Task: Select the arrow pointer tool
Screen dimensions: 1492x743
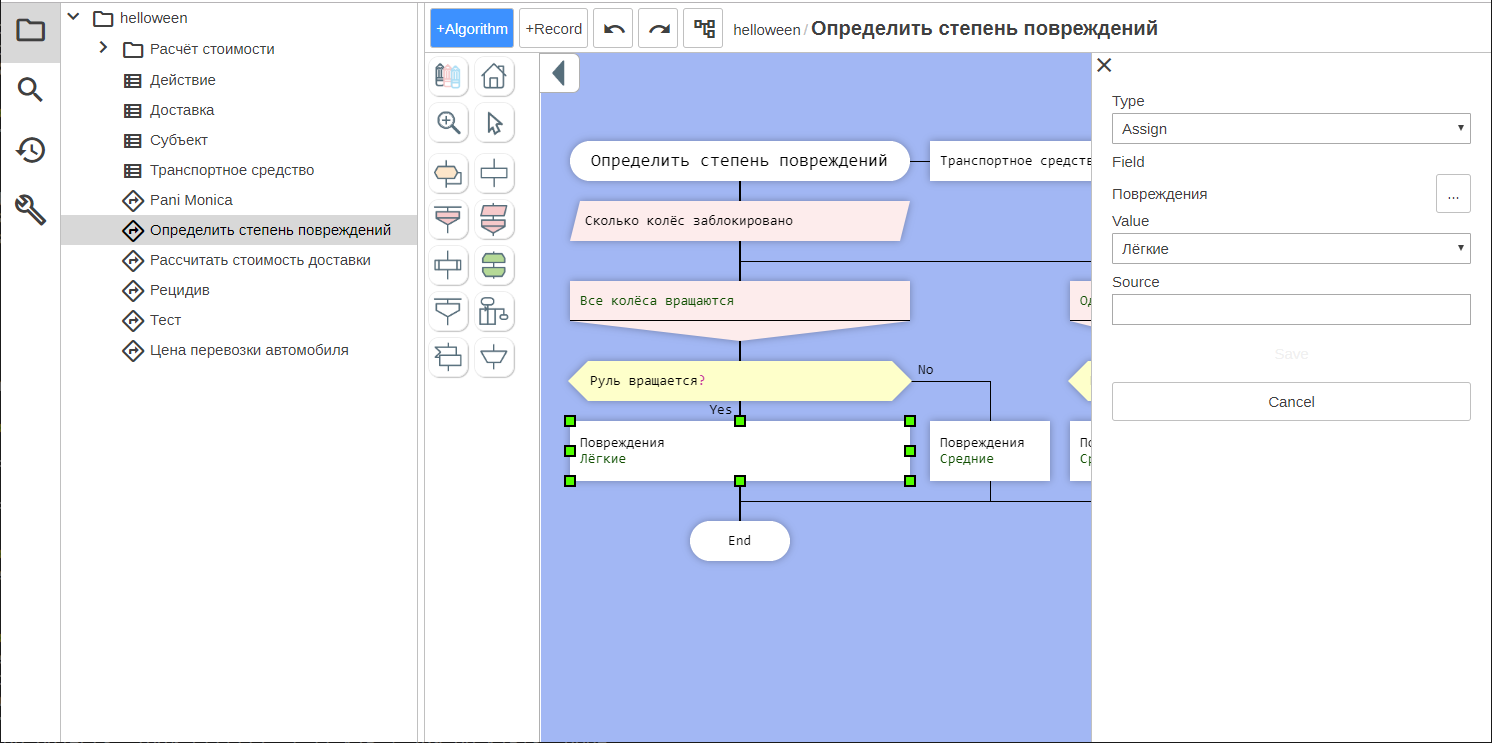Action: (x=494, y=123)
